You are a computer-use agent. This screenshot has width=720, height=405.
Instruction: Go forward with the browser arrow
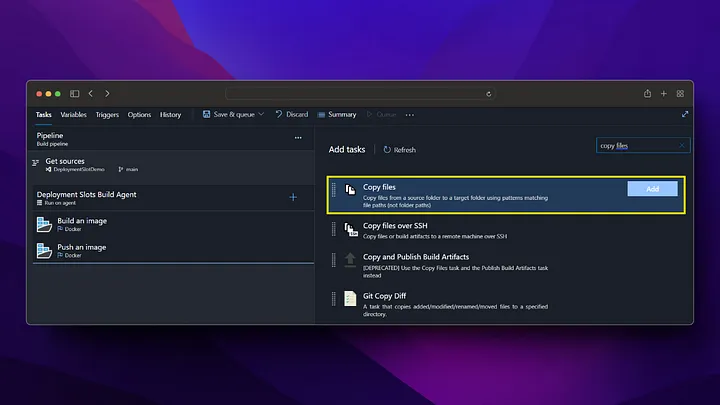[107, 94]
